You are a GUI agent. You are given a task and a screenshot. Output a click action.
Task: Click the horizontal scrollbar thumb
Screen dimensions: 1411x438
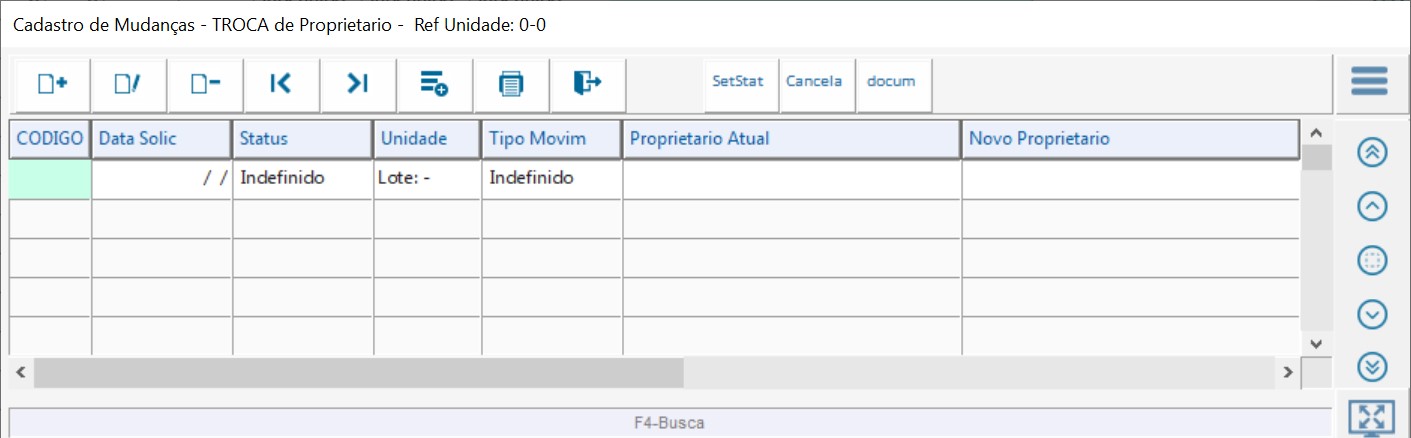pos(358,372)
